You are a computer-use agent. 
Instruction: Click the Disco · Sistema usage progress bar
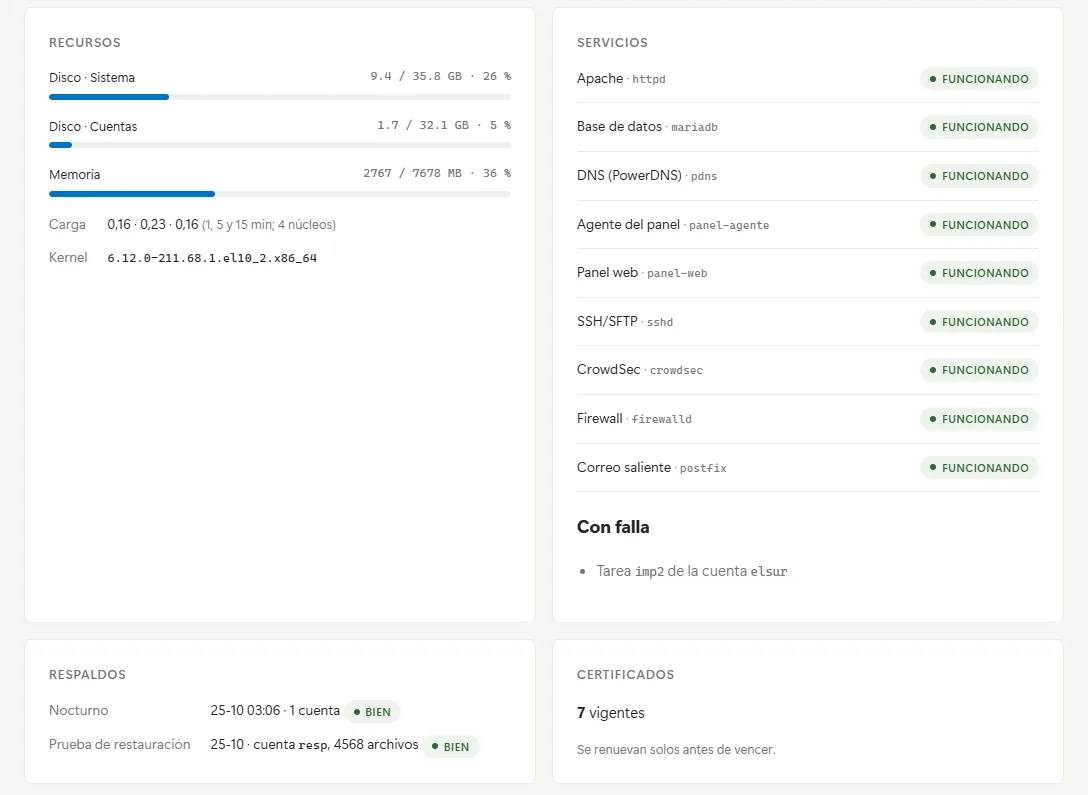pos(280,97)
